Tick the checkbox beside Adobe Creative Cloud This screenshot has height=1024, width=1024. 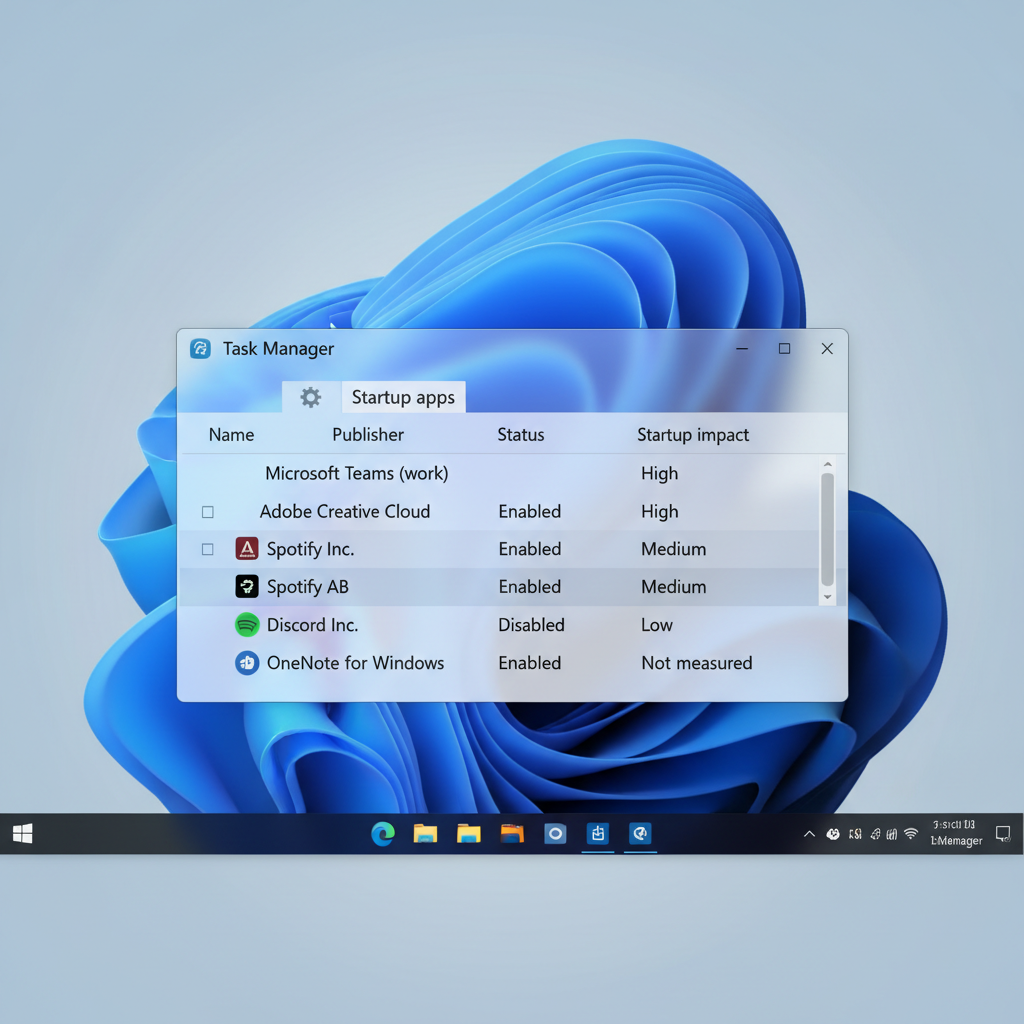click(208, 512)
